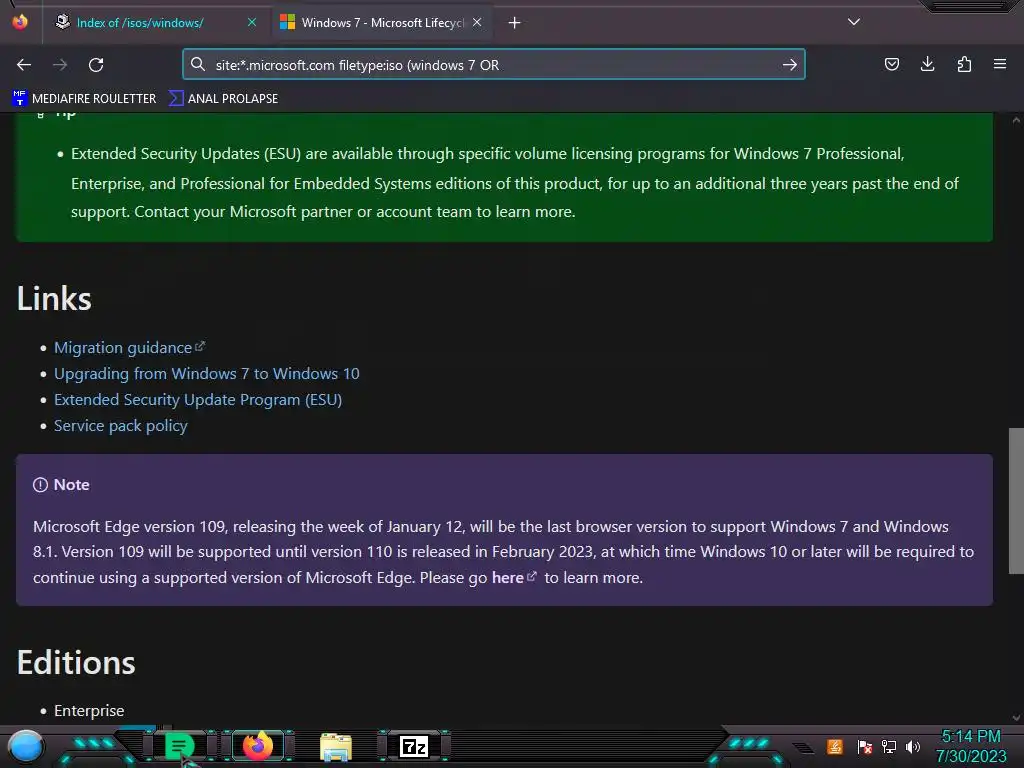The height and width of the screenshot is (768, 1024).
Task: Open the Start orb menu
Action: [x=25, y=746]
